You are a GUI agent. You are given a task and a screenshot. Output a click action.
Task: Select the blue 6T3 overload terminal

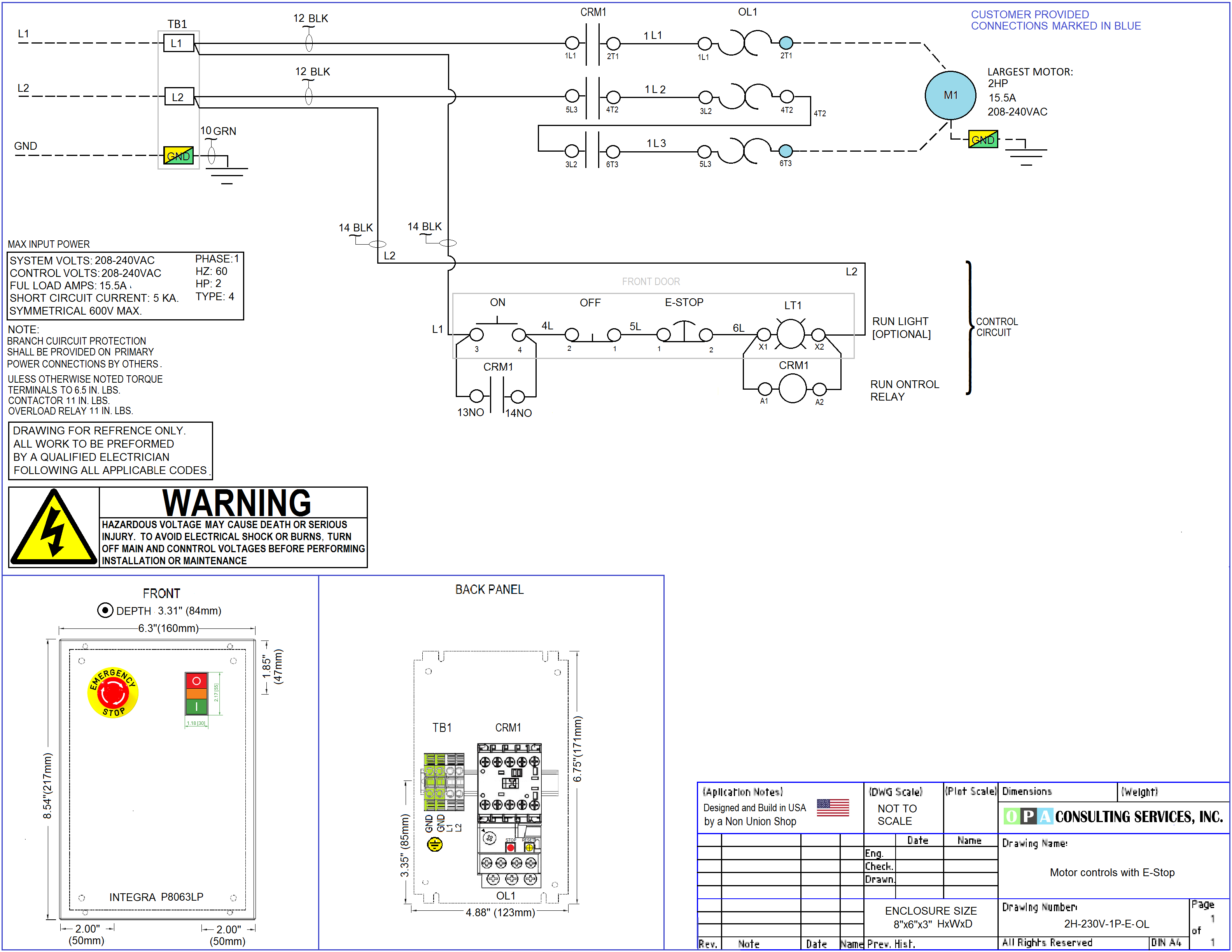click(x=785, y=150)
